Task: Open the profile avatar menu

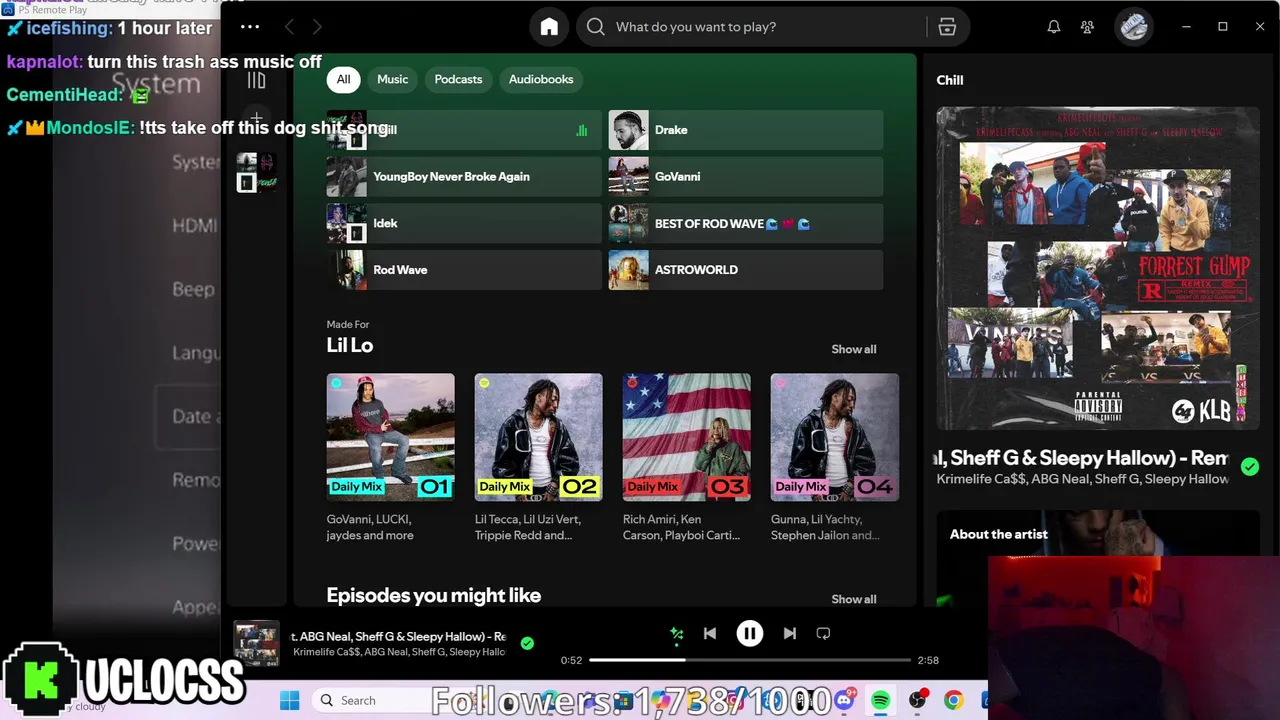Action: point(1133,27)
